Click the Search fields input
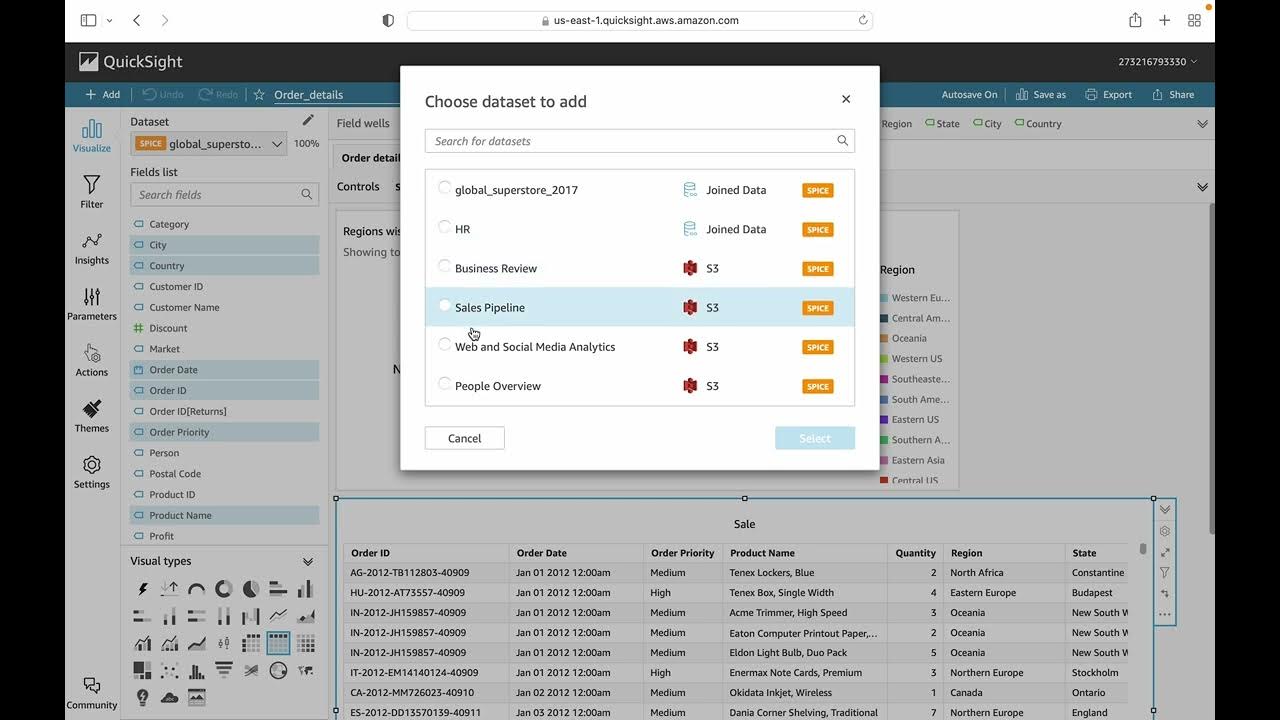This screenshot has width=1280, height=720. 225,195
